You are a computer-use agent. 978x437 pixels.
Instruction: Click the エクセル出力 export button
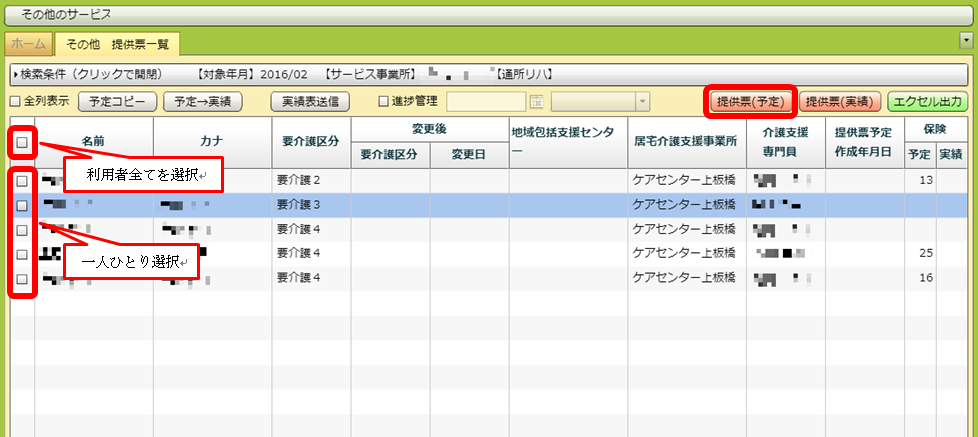(928, 101)
